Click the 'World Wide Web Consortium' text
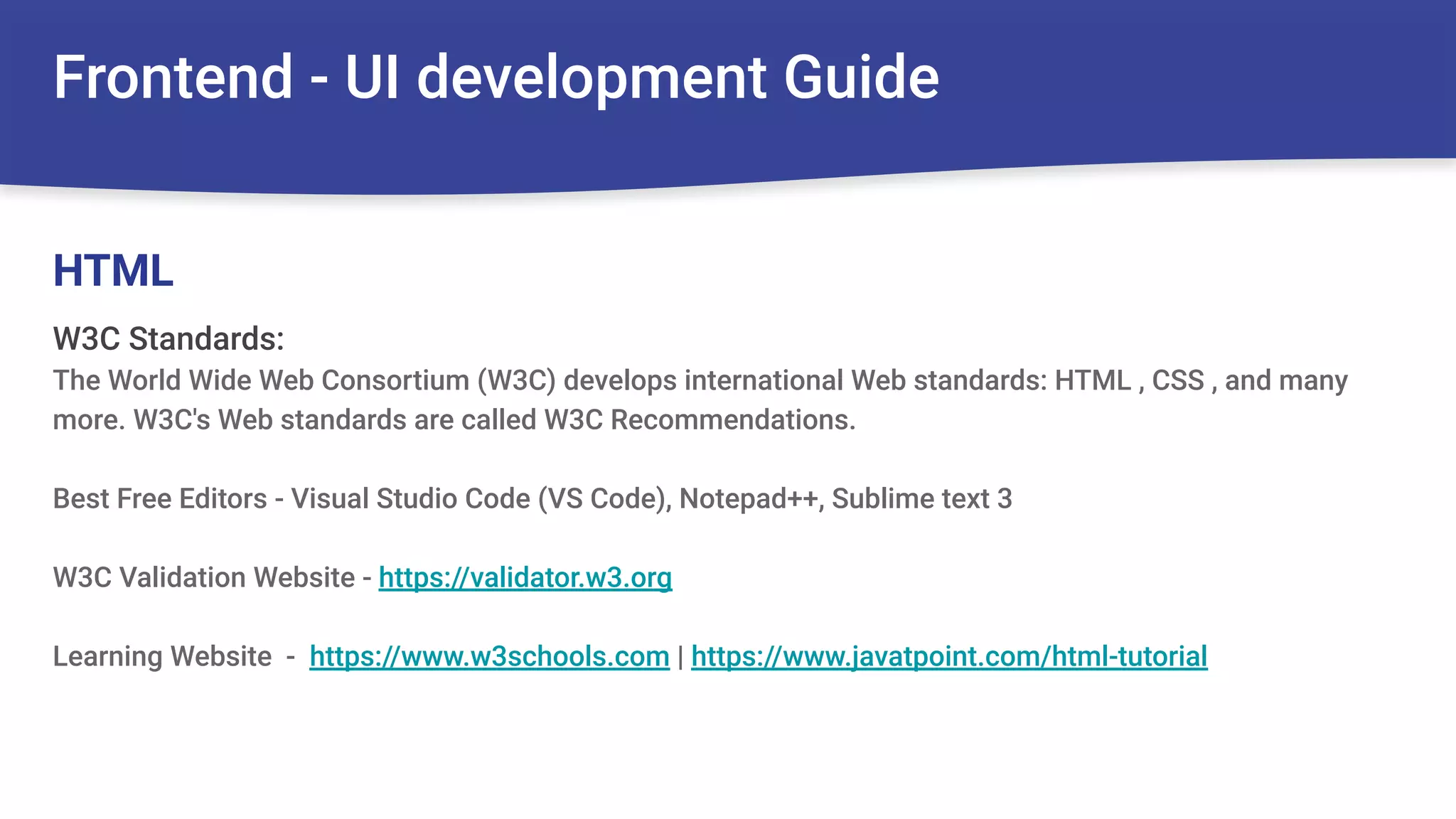 288,380
